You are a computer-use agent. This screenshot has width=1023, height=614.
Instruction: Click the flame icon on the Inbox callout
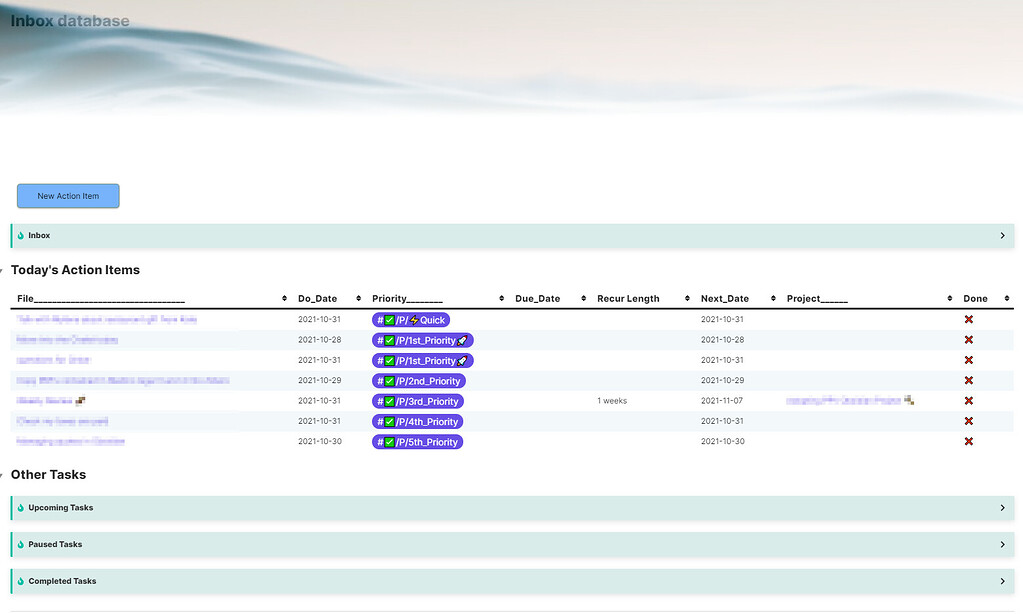click(x=22, y=235)
